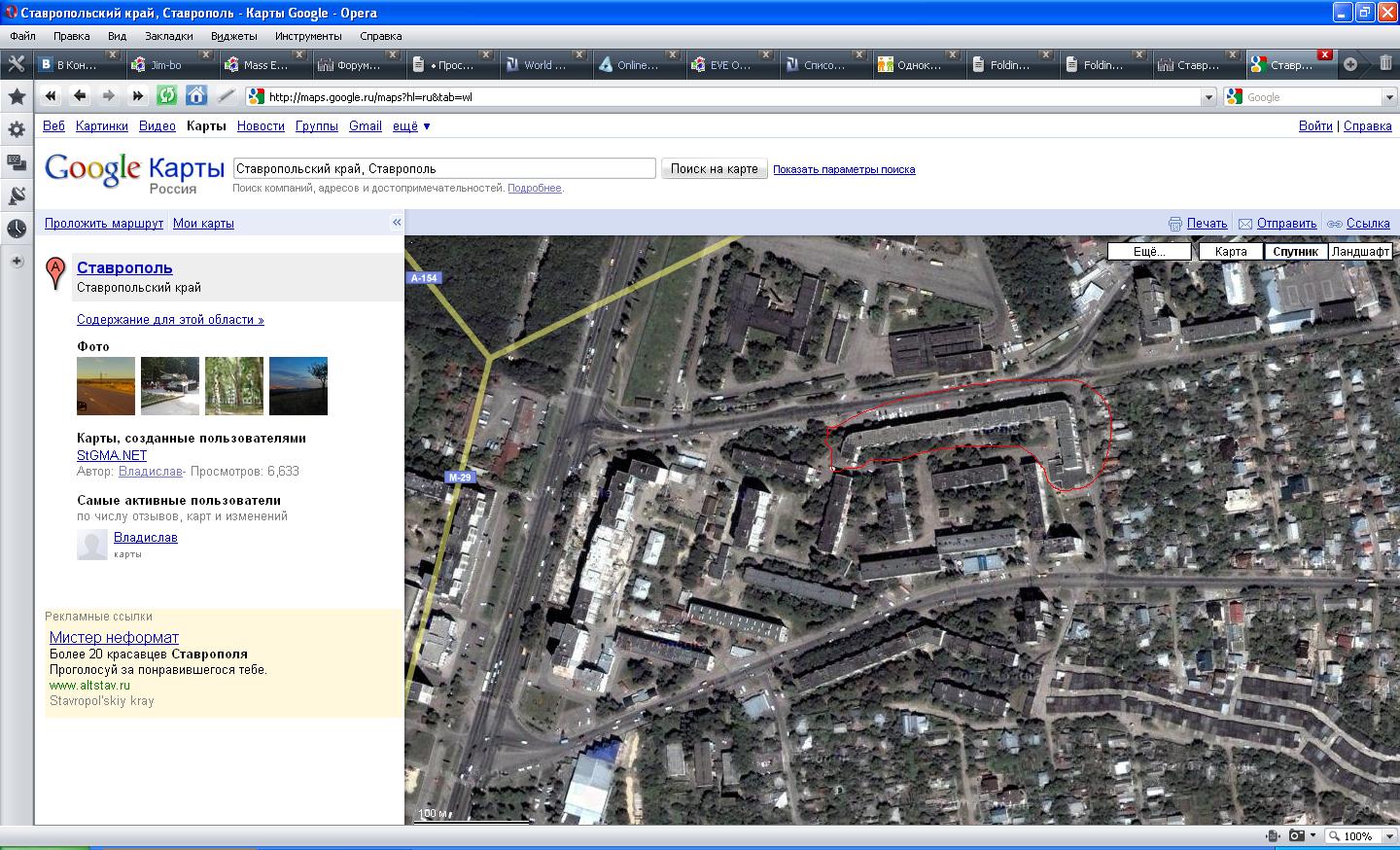
Task: Close the active Ставр… Google Maps tab
Action: pyautogui.click(x=1324, y=54)
